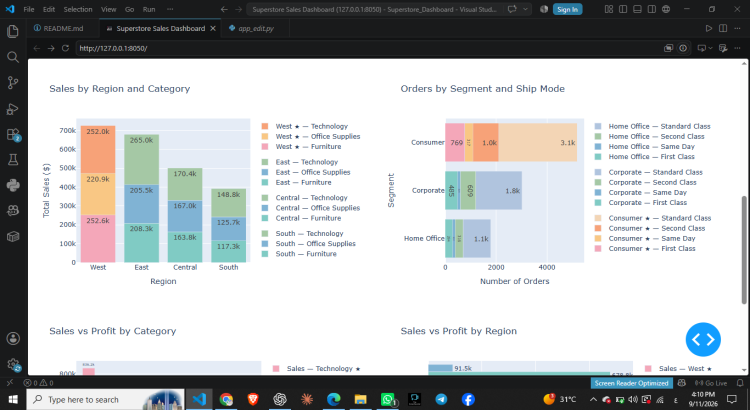
Task: Toggle 'Central — Technology' legend trace
Action: point(304,198)
